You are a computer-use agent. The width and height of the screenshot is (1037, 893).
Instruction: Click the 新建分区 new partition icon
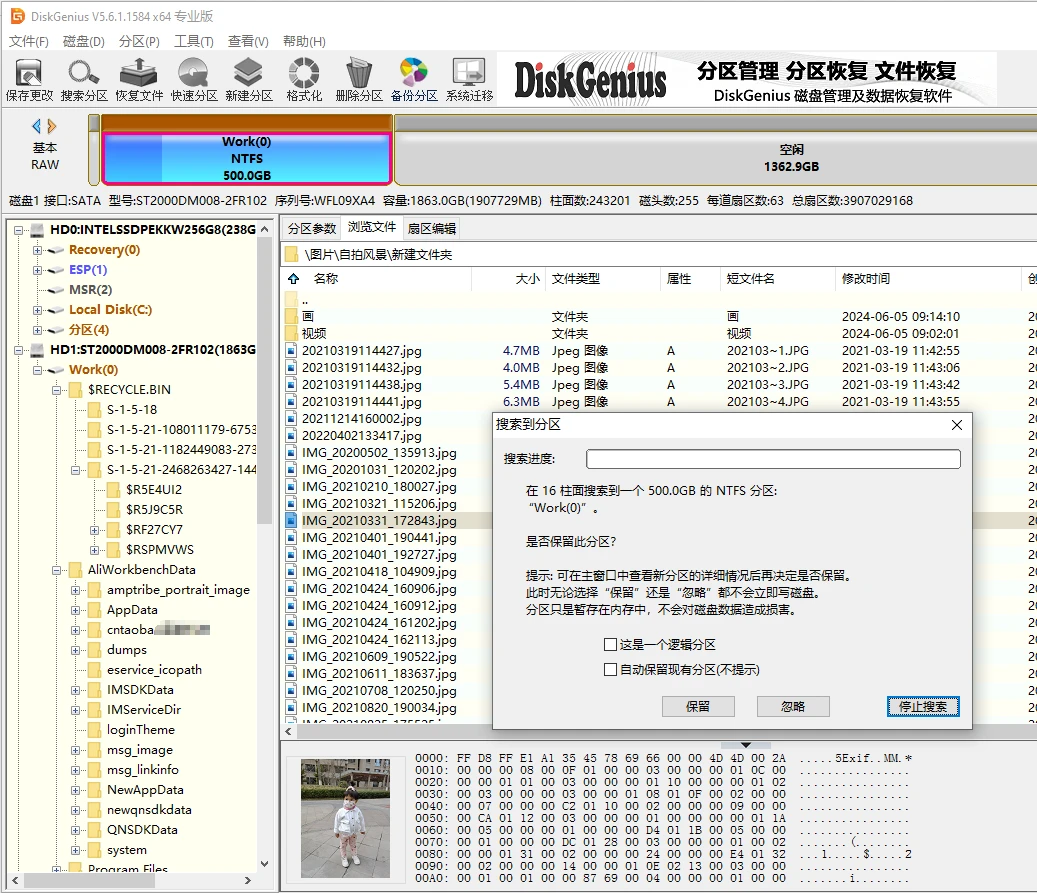(x=249, y=80)
